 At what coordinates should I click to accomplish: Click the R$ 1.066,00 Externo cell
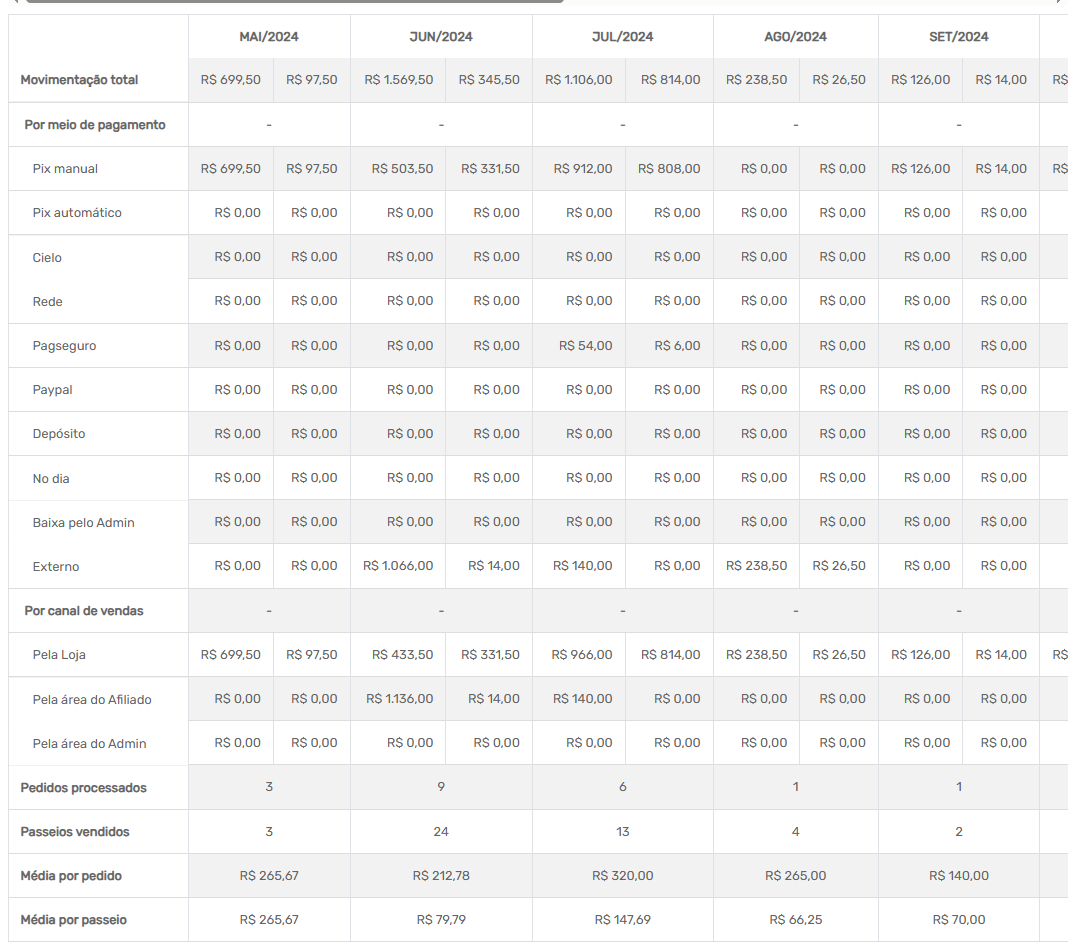pyautogui.click(x=398, y=565)
